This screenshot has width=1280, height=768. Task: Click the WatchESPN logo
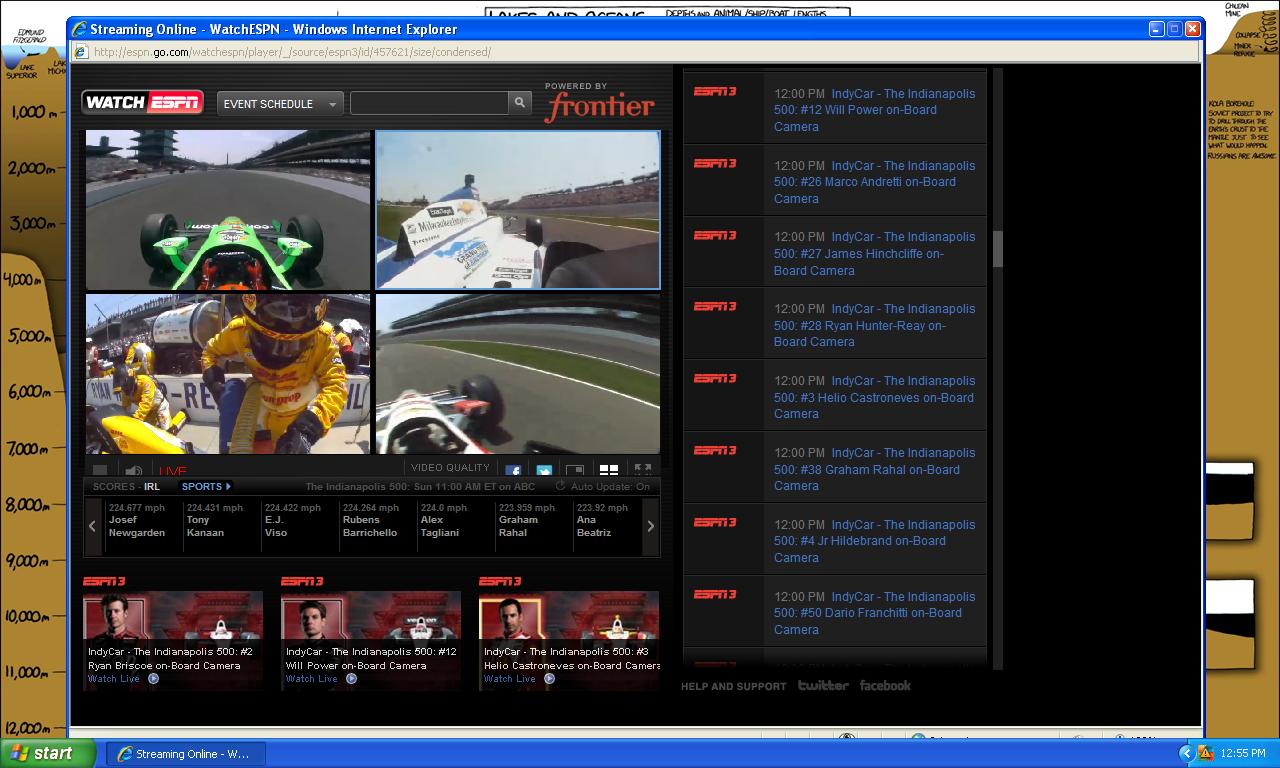pyautogui.click(x=143, y=102)
